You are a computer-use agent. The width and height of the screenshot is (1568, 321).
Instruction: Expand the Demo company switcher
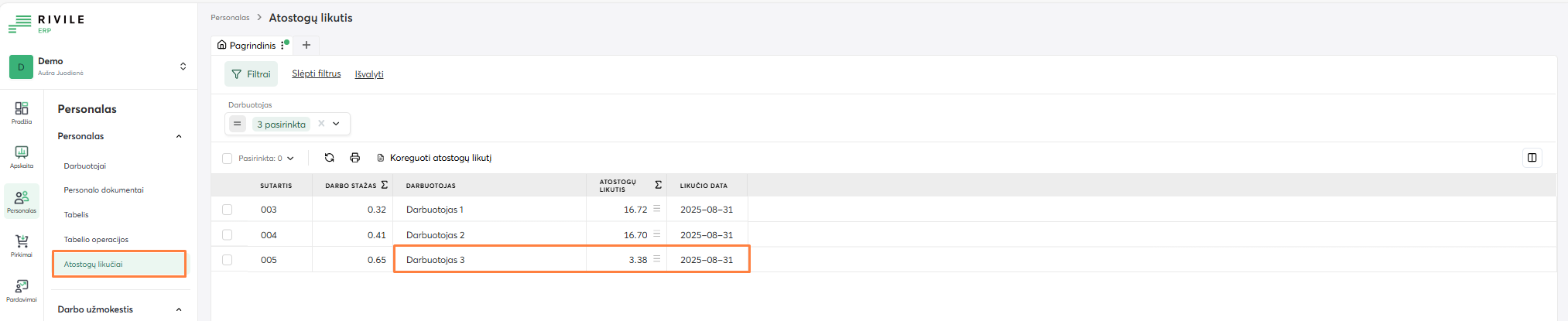click(x=183, y=67)
